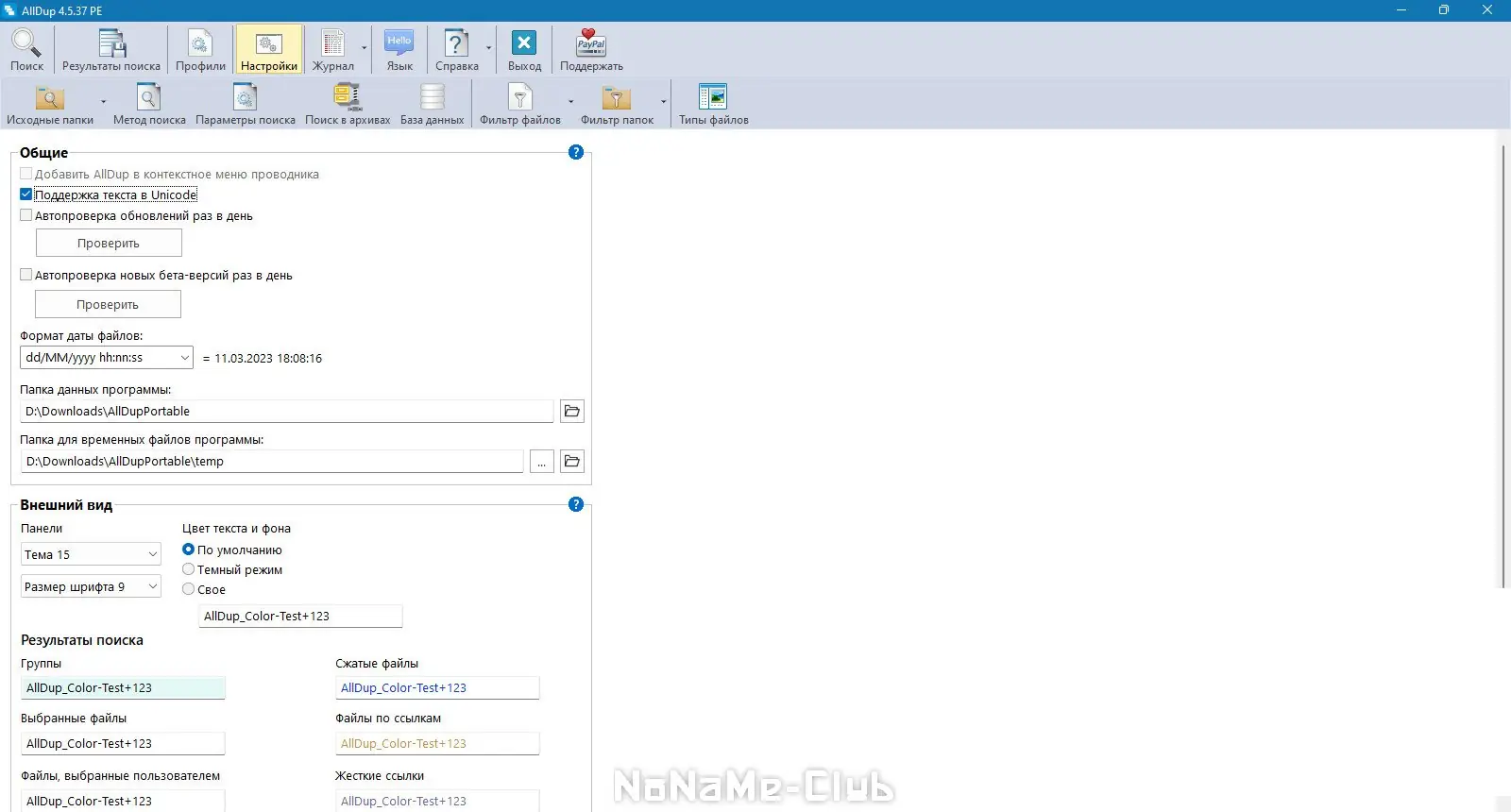Expand the arrow next to Фильтр файлов
1511x812 pixels.
click(x=571, y=101)
